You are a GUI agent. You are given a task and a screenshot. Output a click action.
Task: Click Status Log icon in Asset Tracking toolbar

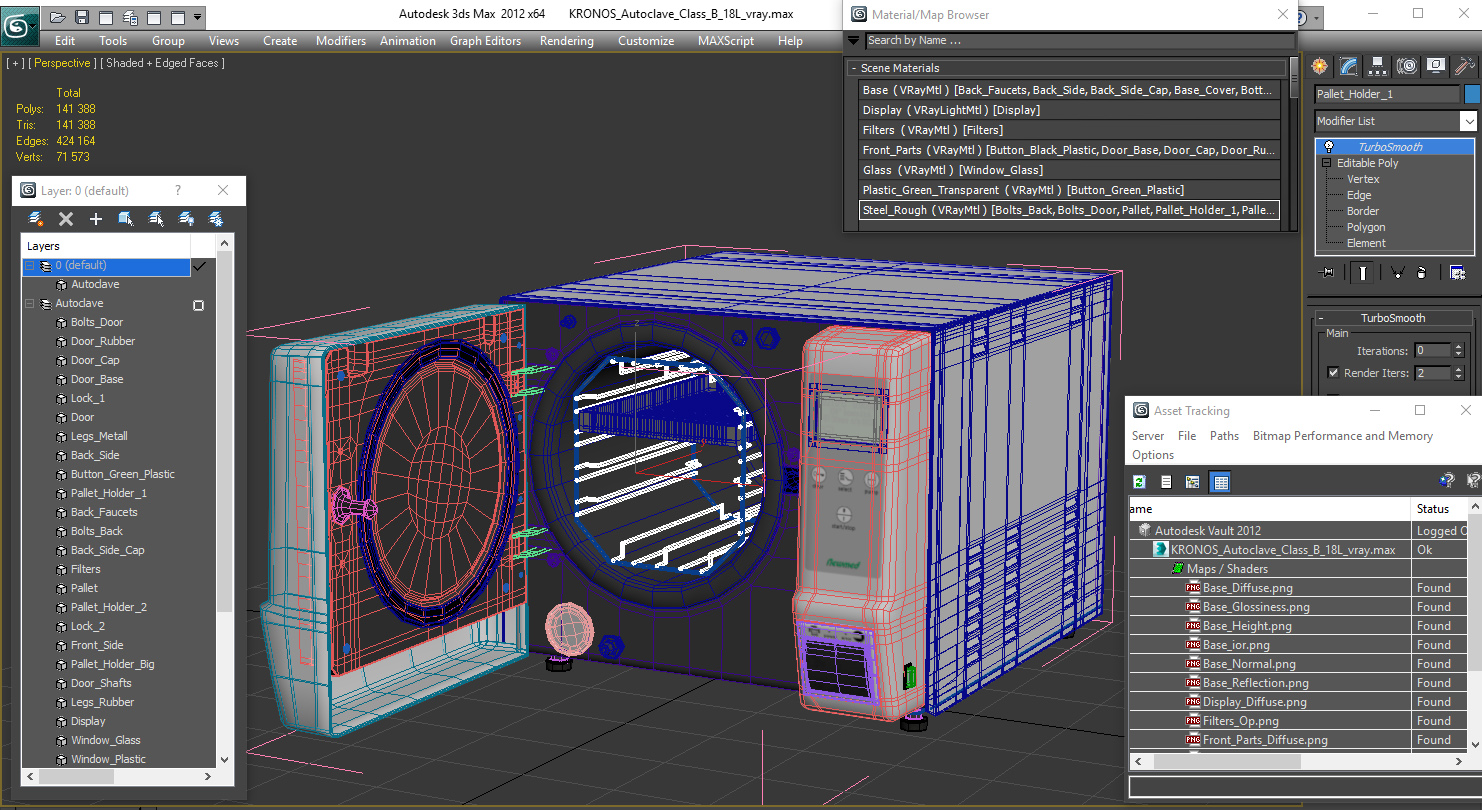(x=1166, y=482)
